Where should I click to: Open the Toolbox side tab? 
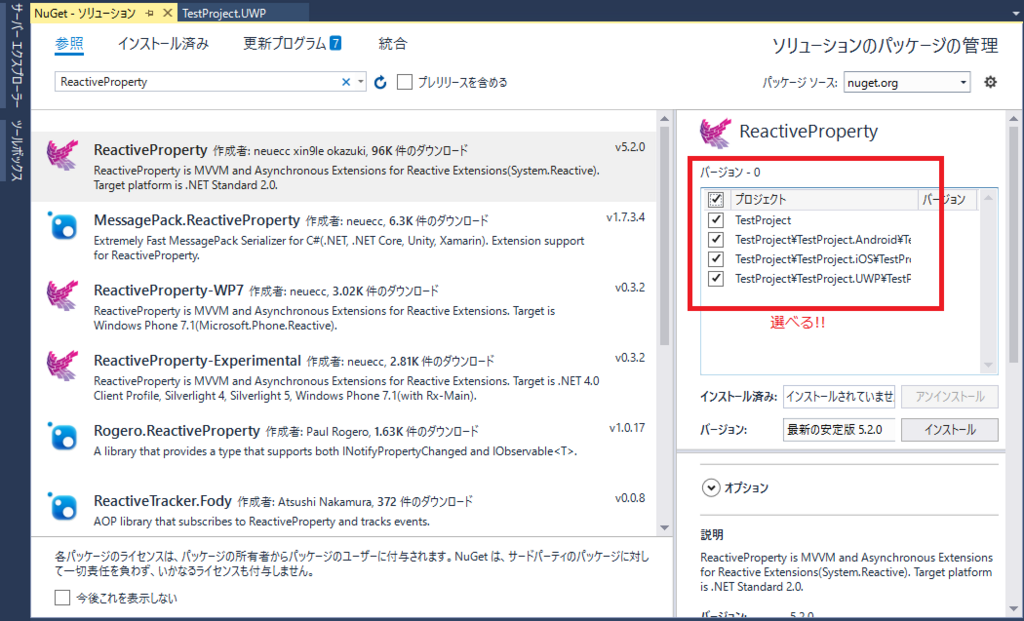(16, 151)
